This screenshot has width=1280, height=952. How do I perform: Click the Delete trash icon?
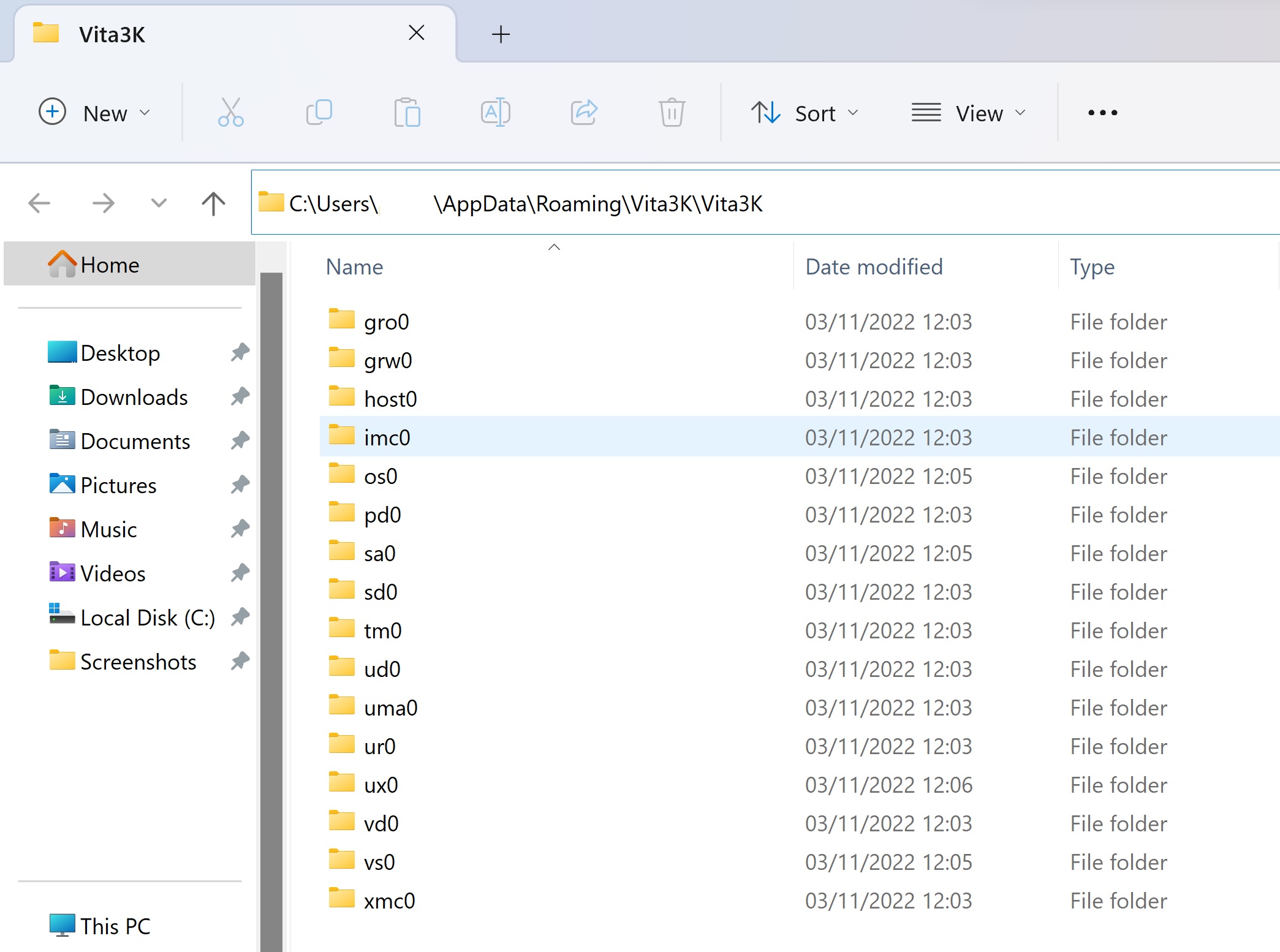tap(672, 113)
